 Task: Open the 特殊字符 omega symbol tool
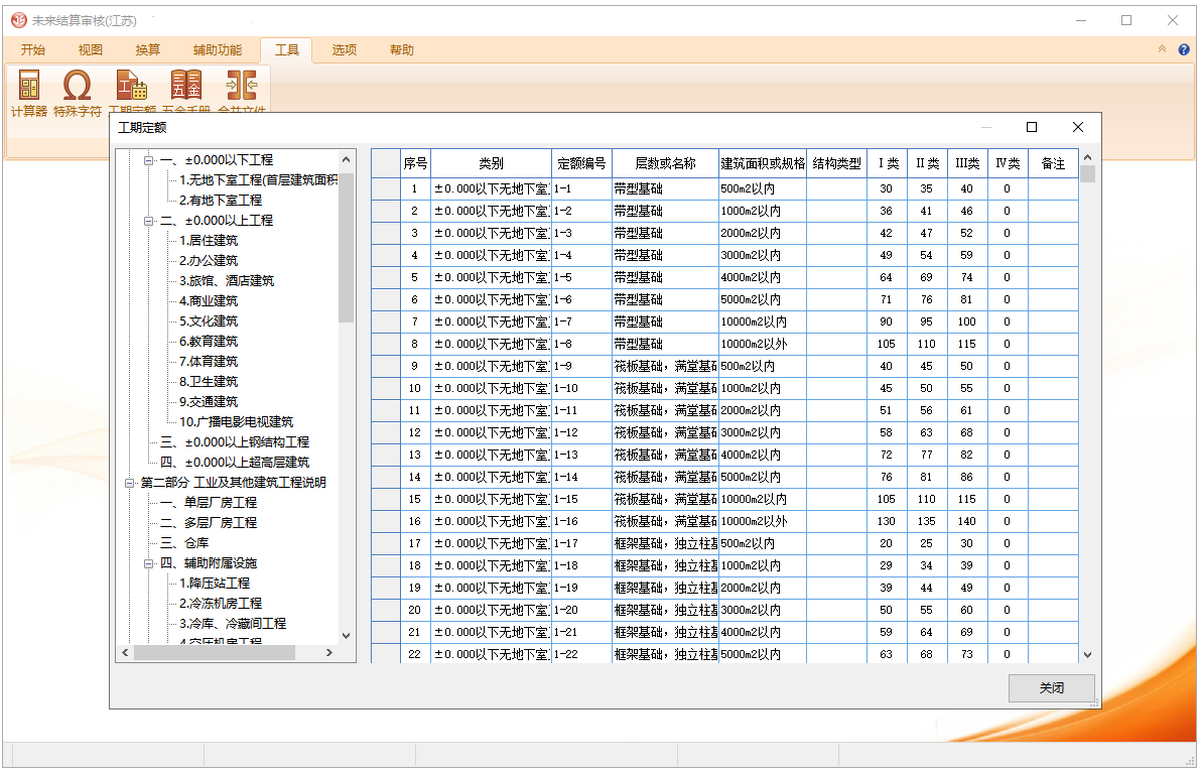coord(77,93)
